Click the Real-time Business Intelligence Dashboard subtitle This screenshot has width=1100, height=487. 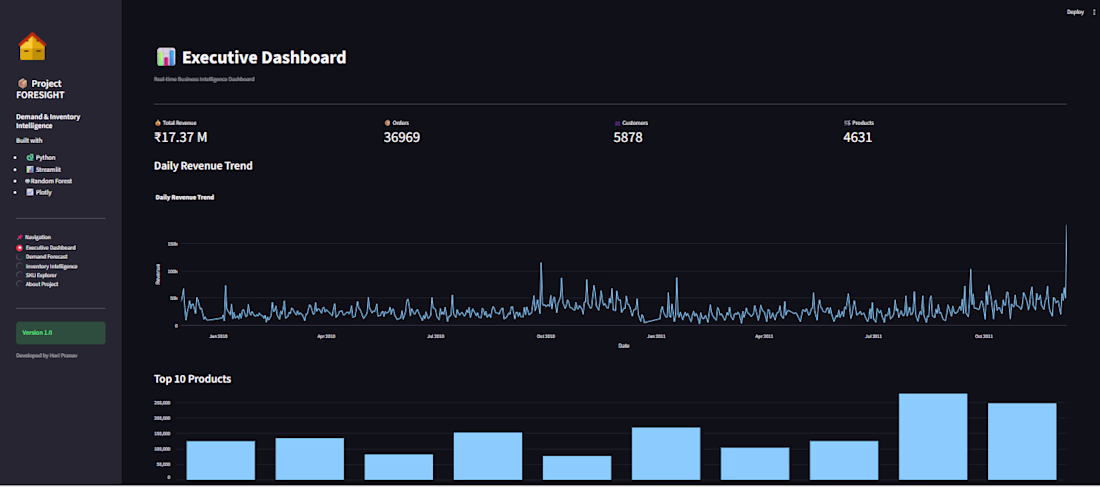click(x=204, y=79)
